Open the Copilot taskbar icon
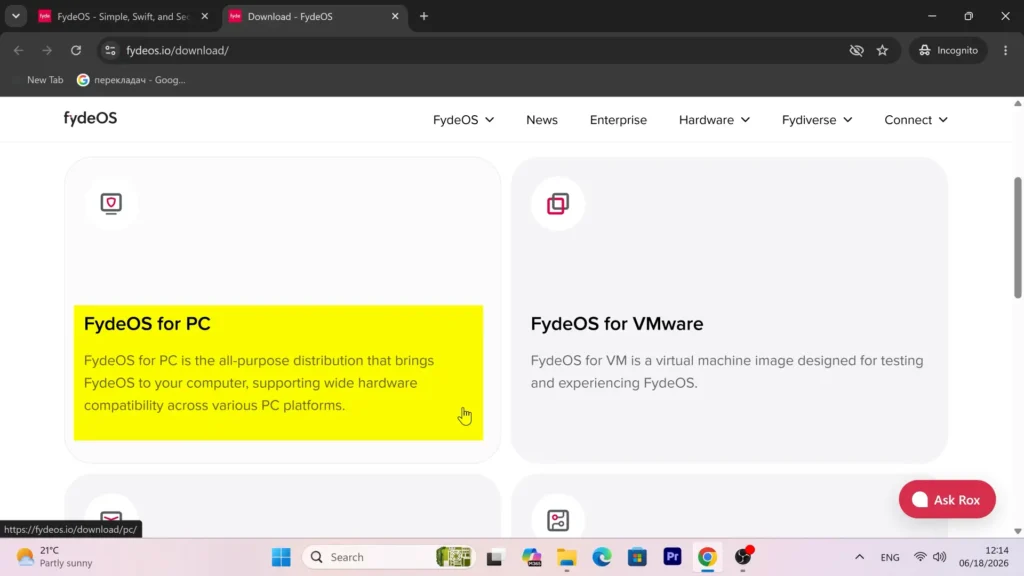Image resolution: width=1024 pixels, height=576 pixels. (532, 557)
